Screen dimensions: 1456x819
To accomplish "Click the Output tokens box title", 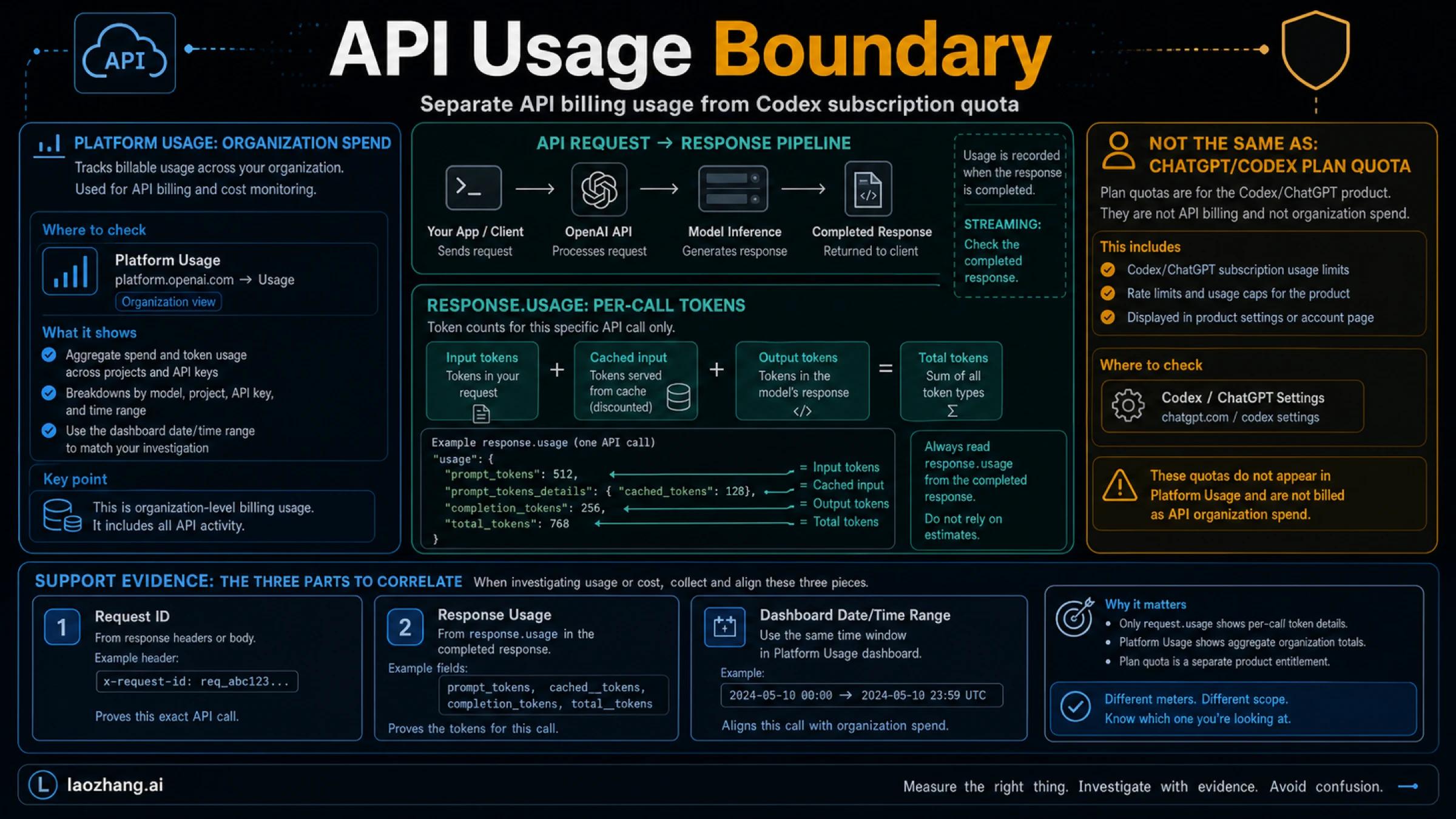I will point(798,357).
